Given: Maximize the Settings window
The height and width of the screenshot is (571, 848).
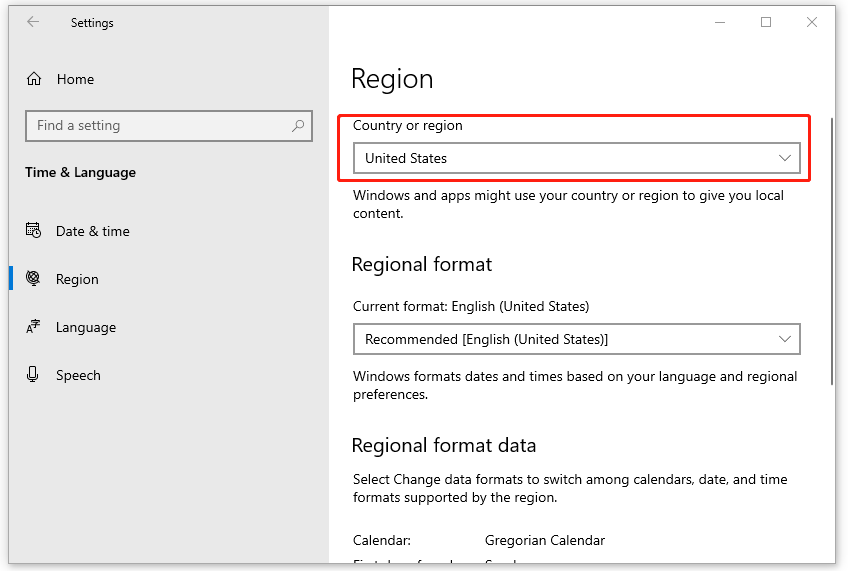Looking at the screenshot, I should (766, 22).
